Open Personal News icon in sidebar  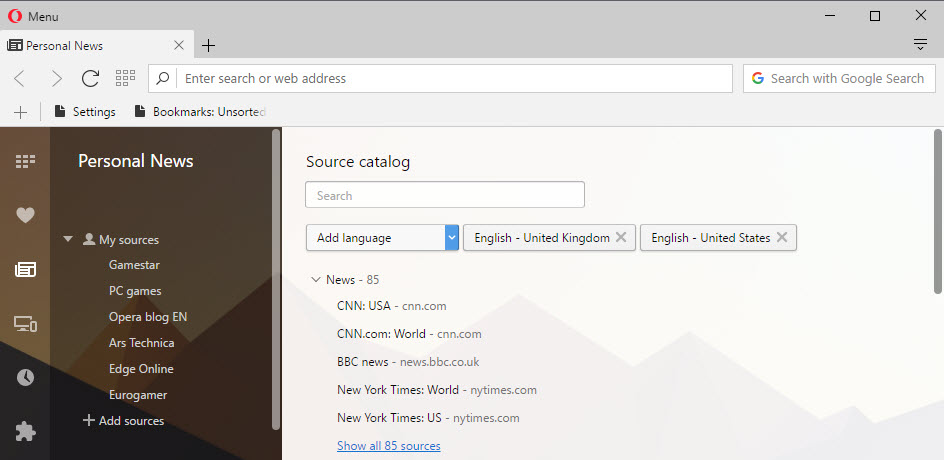coord(25,269)
